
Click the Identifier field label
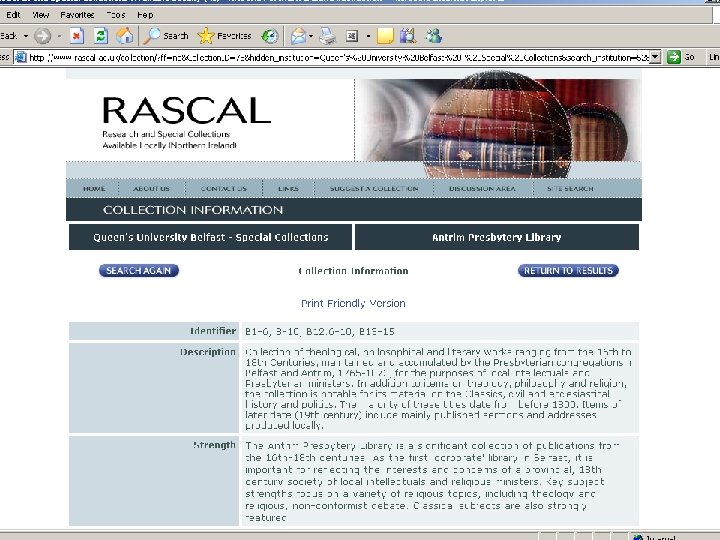[213, 331]
